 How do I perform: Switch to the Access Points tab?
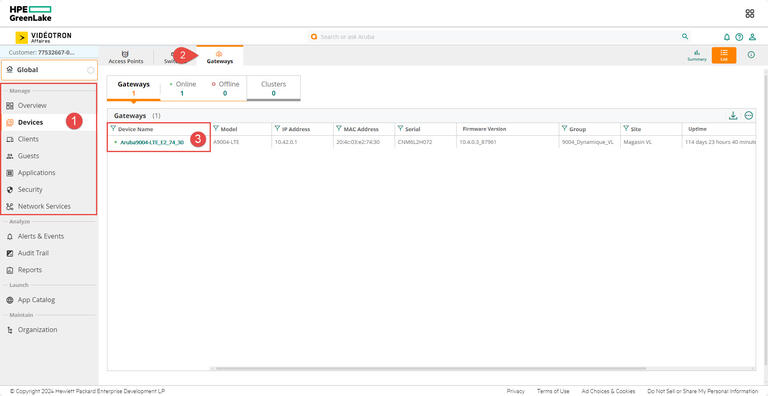[x=126, y=57]
